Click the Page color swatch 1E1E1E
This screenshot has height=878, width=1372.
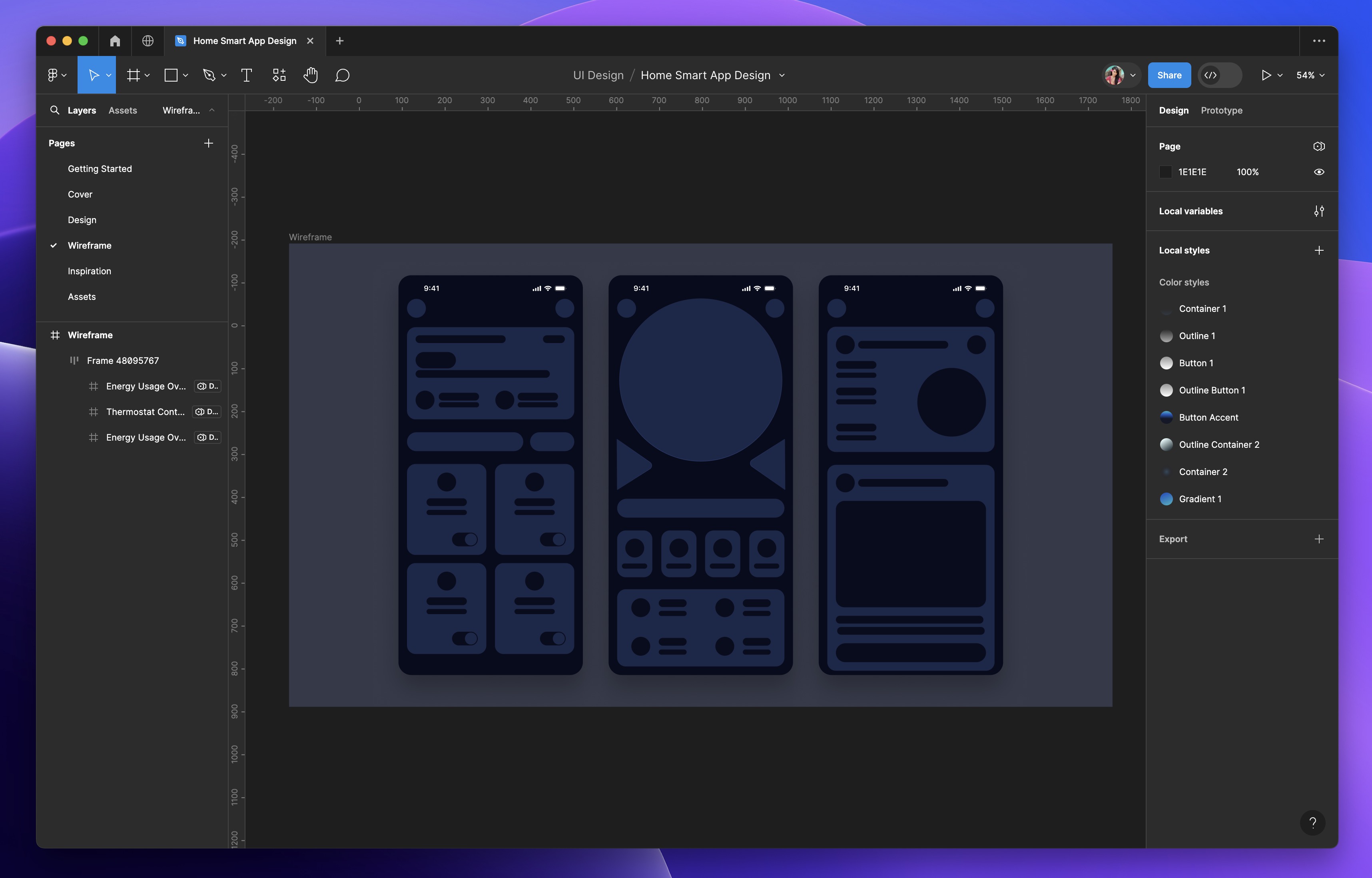[1166, 172]
